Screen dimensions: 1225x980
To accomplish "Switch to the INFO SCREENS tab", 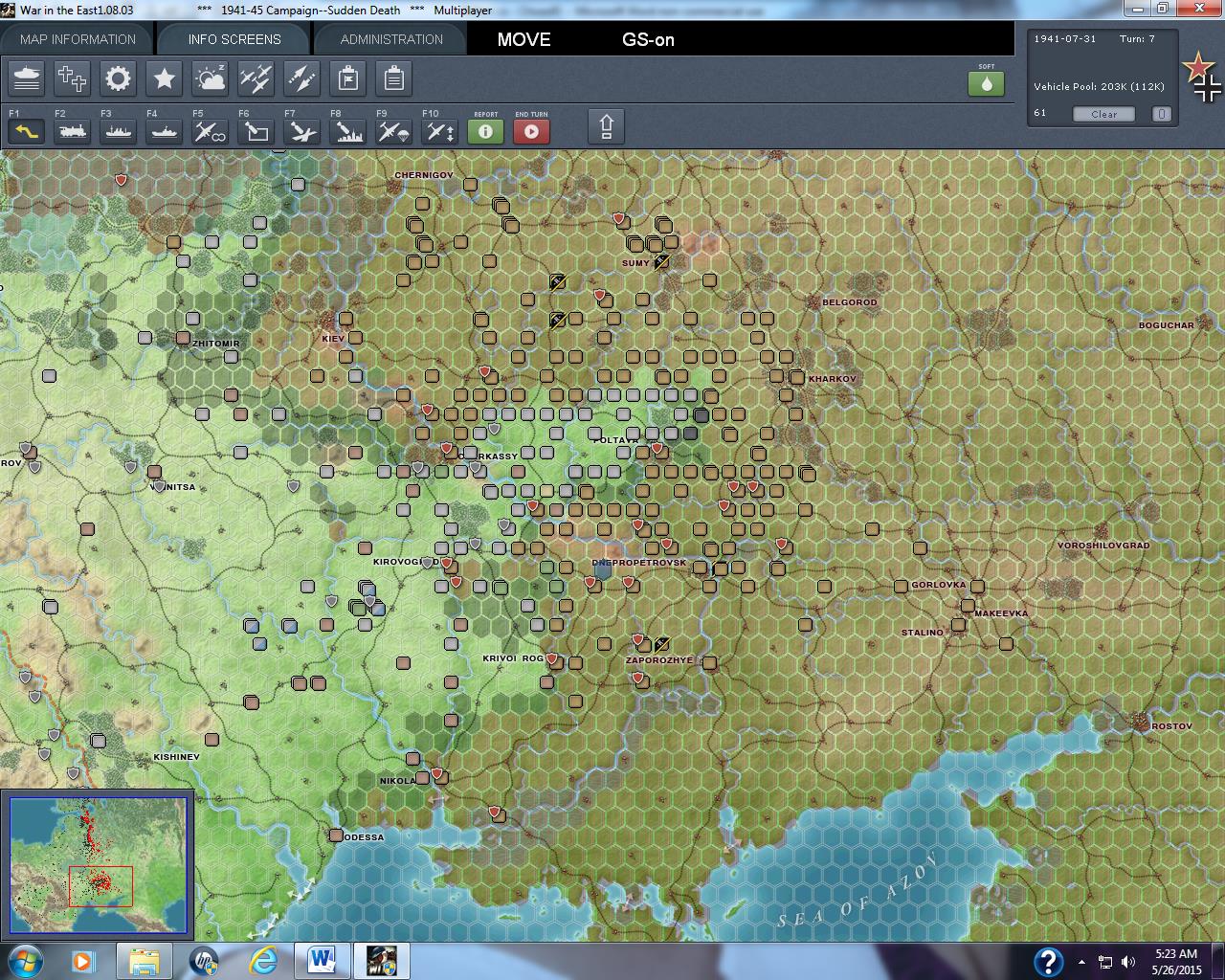I will point(234,39).
